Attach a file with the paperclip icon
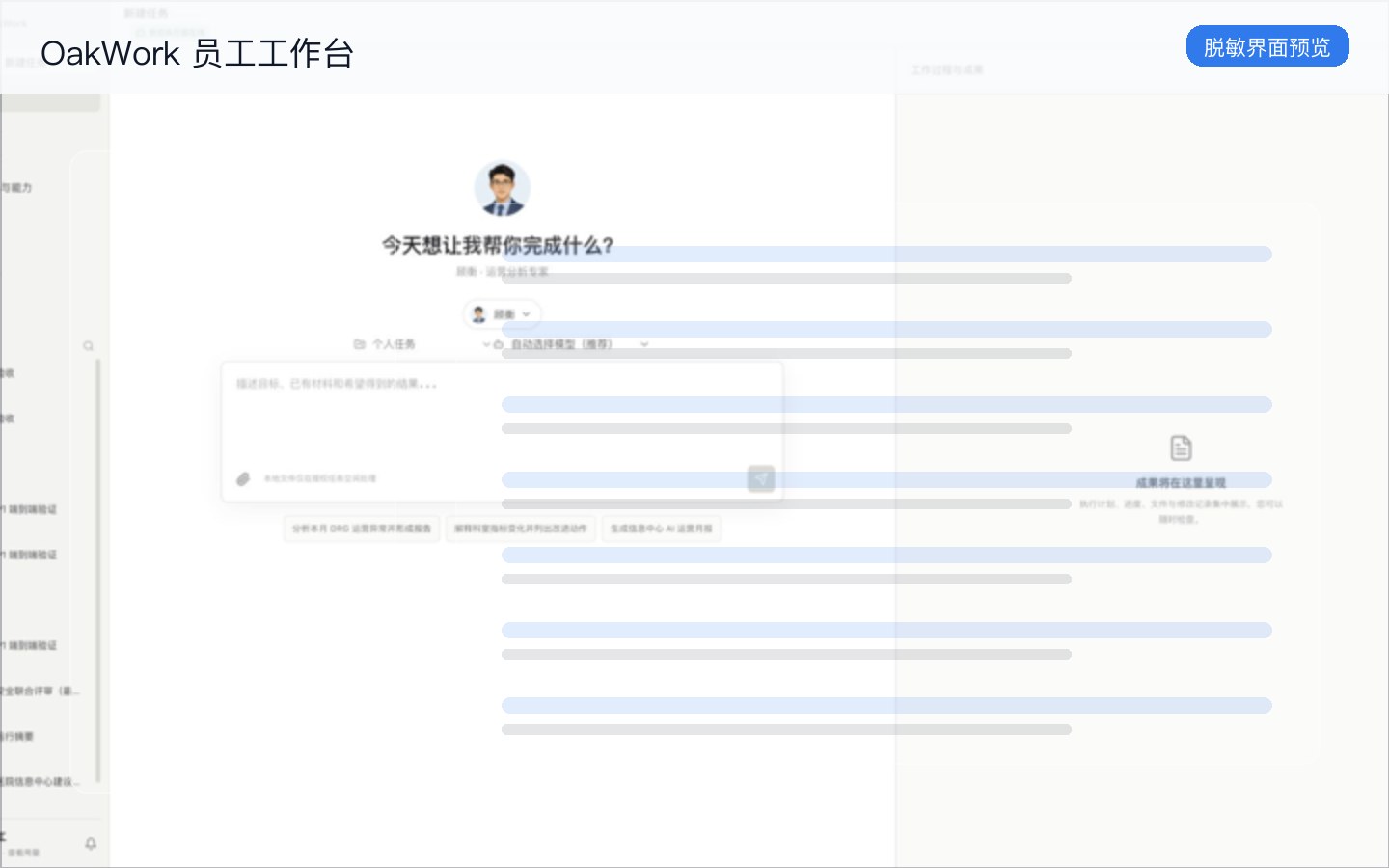 click(x=243, y=478)
